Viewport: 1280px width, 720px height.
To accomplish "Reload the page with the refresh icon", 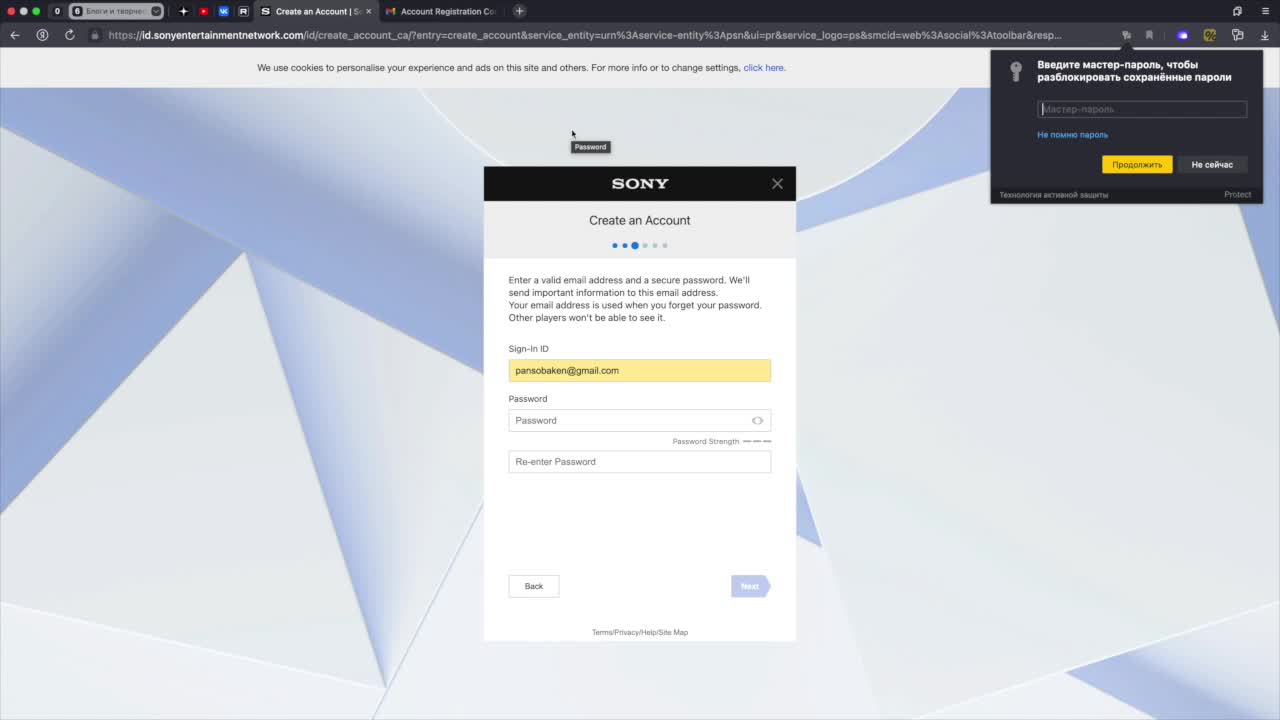I will [x=69, y=35].
